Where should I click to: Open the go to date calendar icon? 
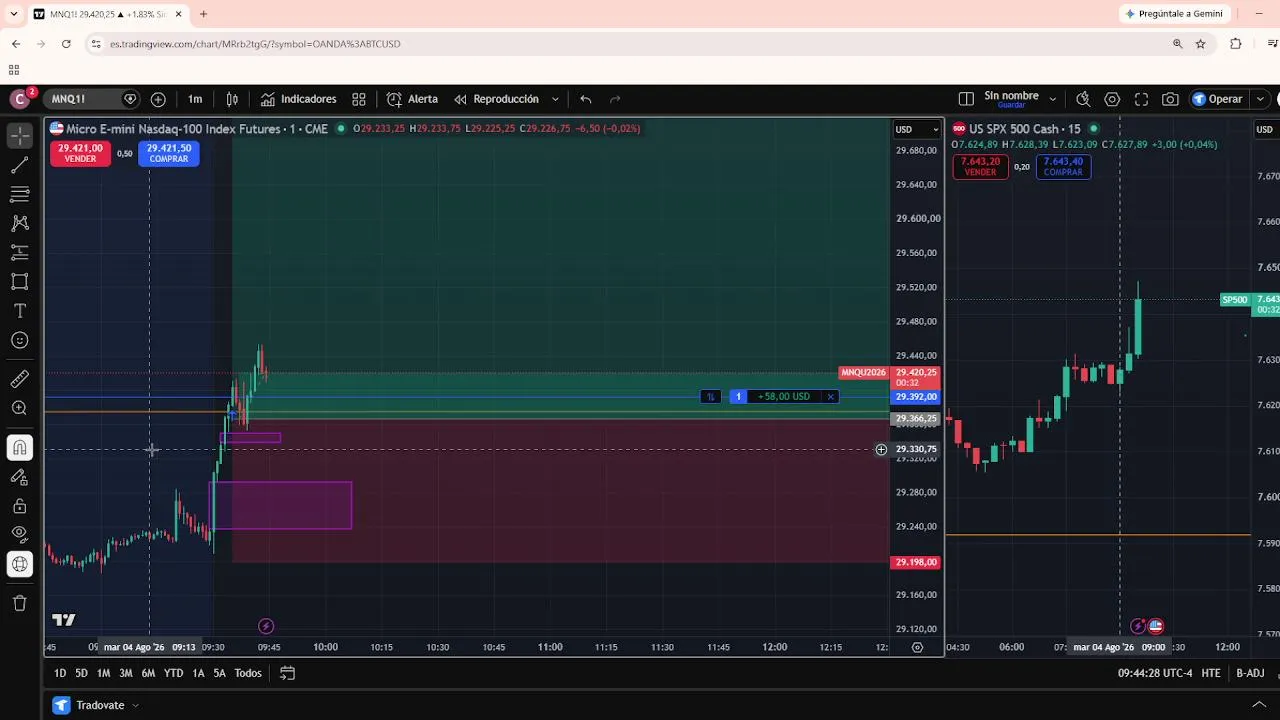pyautogui.click(x=287, y=673)
